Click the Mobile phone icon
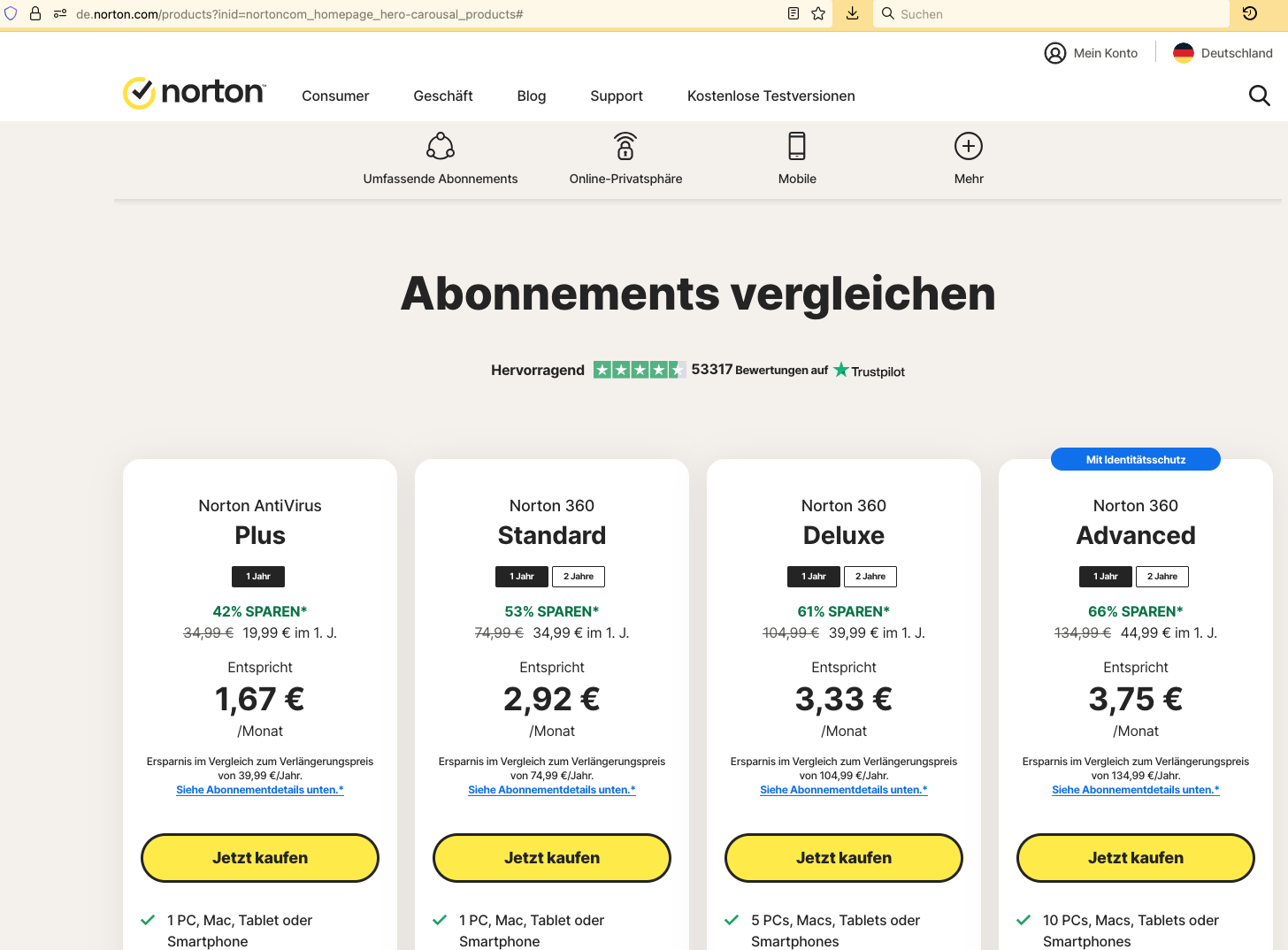The width and height of the screenshot is (1288, 950). 797,146
